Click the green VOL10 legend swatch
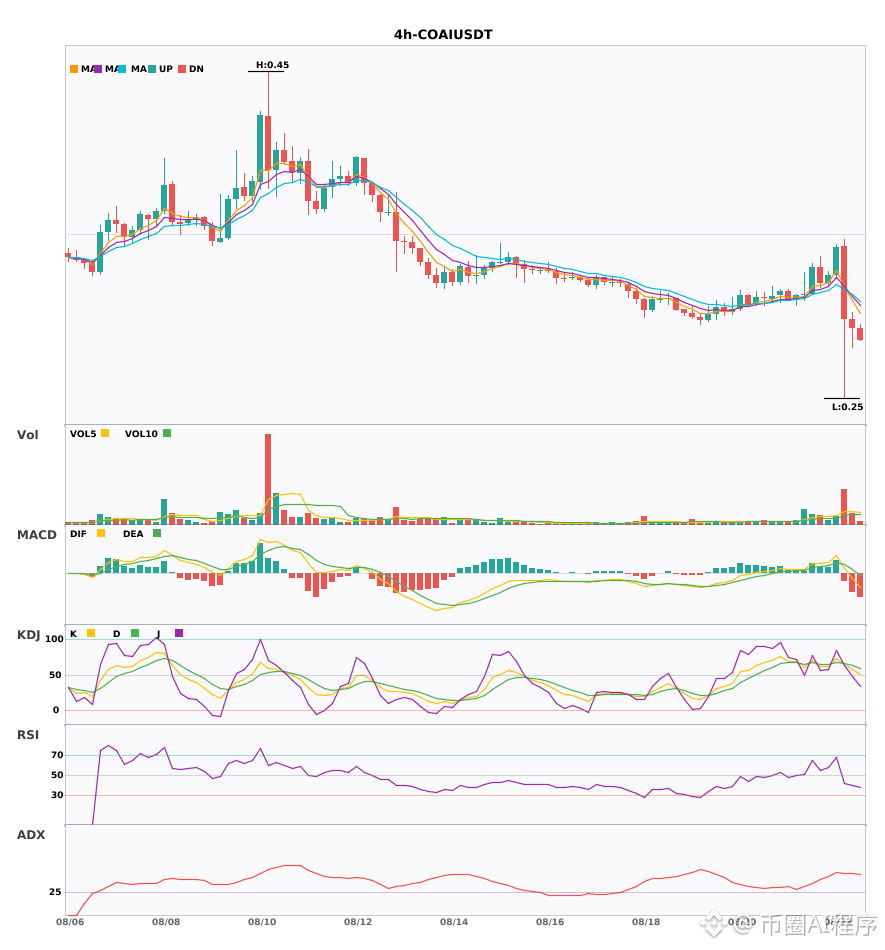The image size is (885, 950). pyautogui.click(x=167, y=433)
